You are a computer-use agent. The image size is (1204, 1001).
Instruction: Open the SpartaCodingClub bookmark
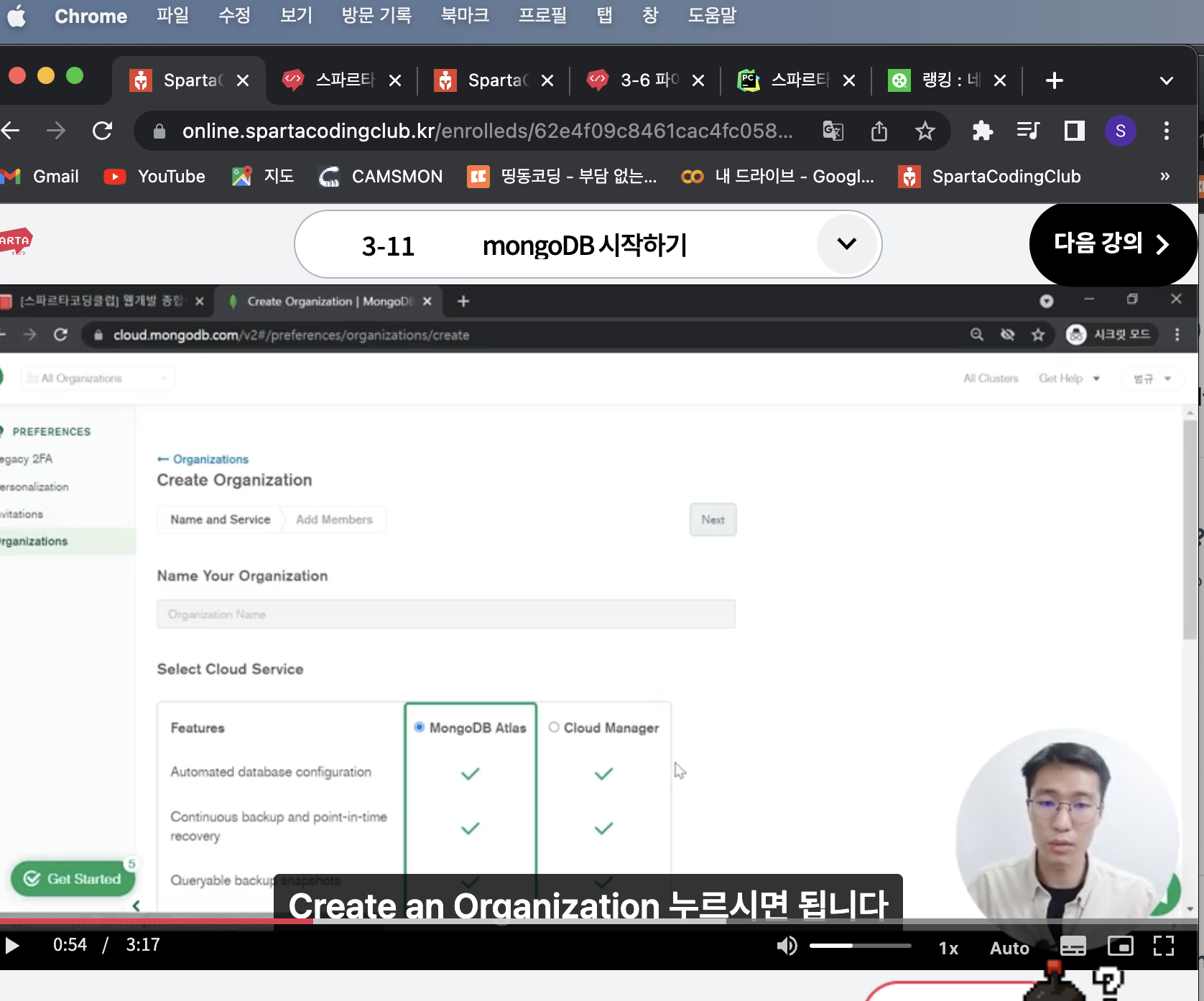click(x=989, y=177)
